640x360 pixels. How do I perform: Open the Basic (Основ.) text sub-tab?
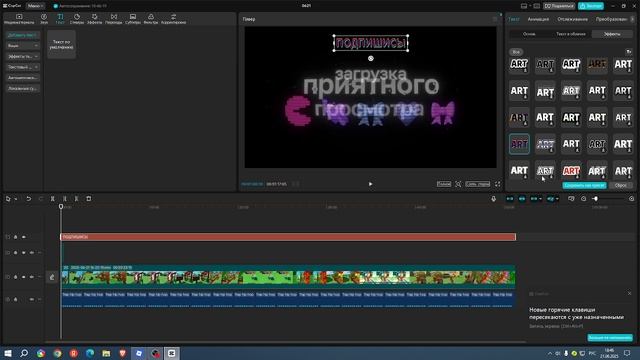[529, 34]
